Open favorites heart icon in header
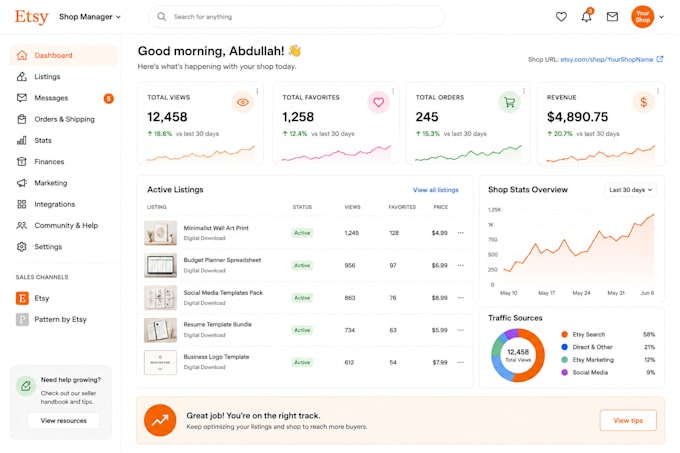Viewport: 680px width, 453px height. 561,17
